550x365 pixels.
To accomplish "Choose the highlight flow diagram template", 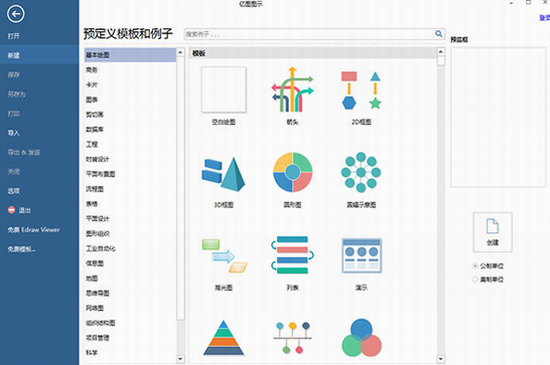I will 224,256.
